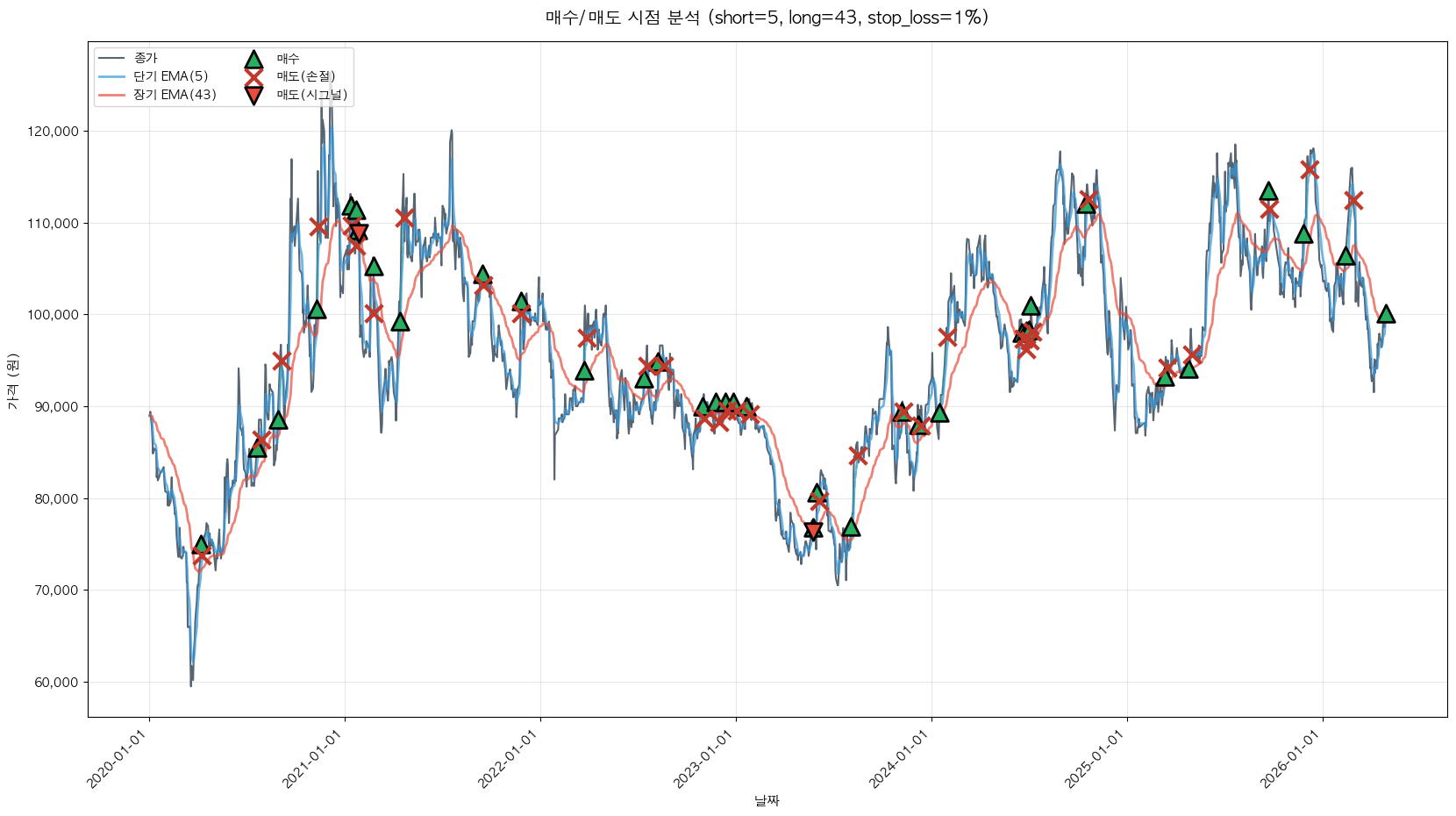Click the 장기 EMA(43) legend entry

[x=174, y=95]
